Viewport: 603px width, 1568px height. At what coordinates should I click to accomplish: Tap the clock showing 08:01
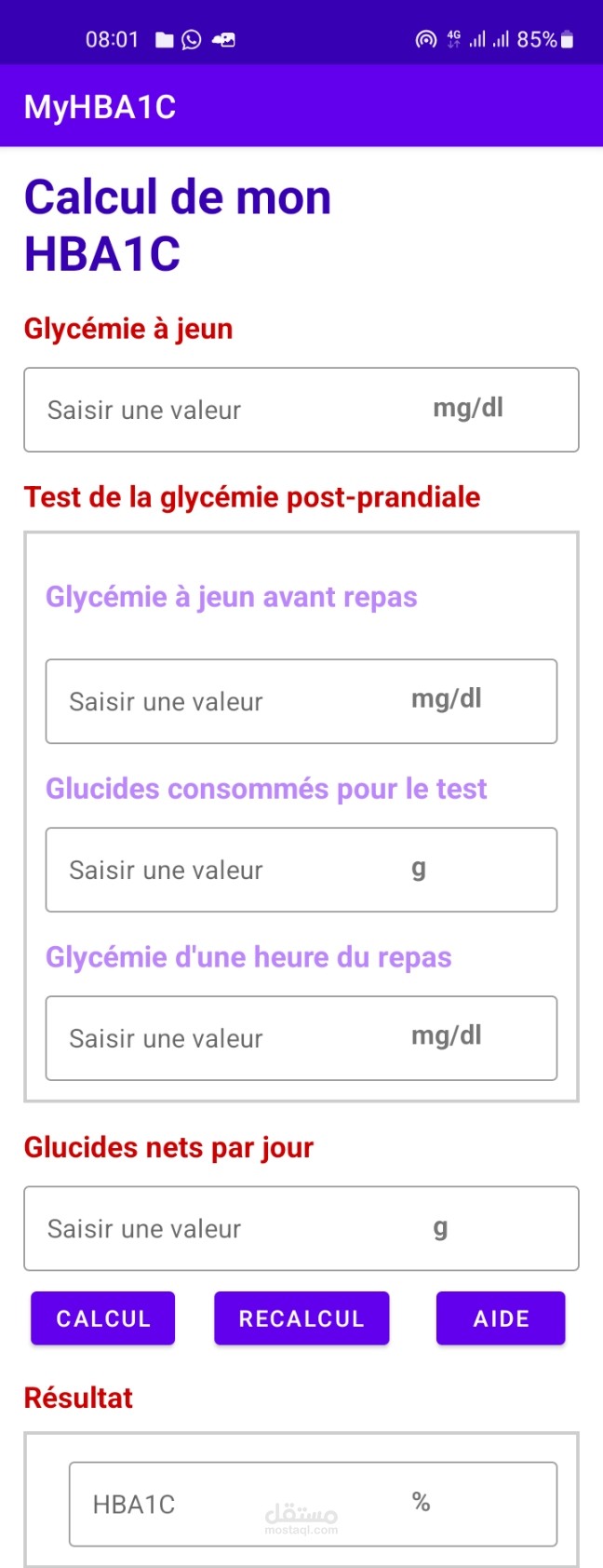tap(112, 39)
